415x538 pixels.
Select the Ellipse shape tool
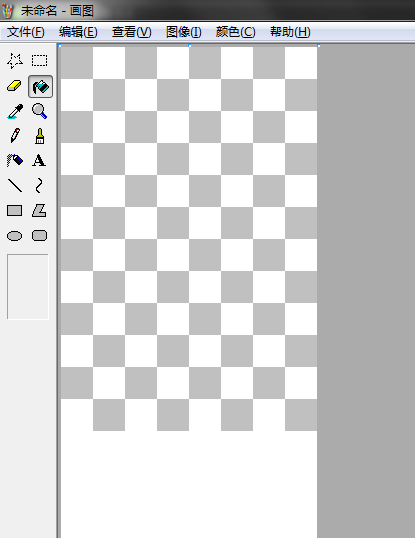[x=15, y=236]
